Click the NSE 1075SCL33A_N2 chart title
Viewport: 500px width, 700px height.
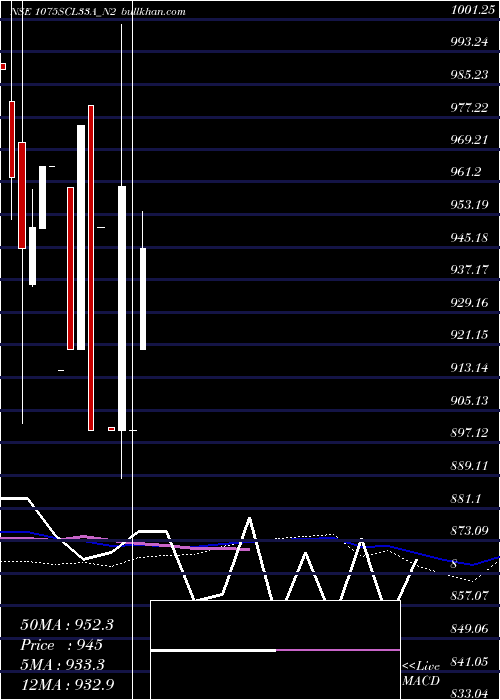point(63,12)
